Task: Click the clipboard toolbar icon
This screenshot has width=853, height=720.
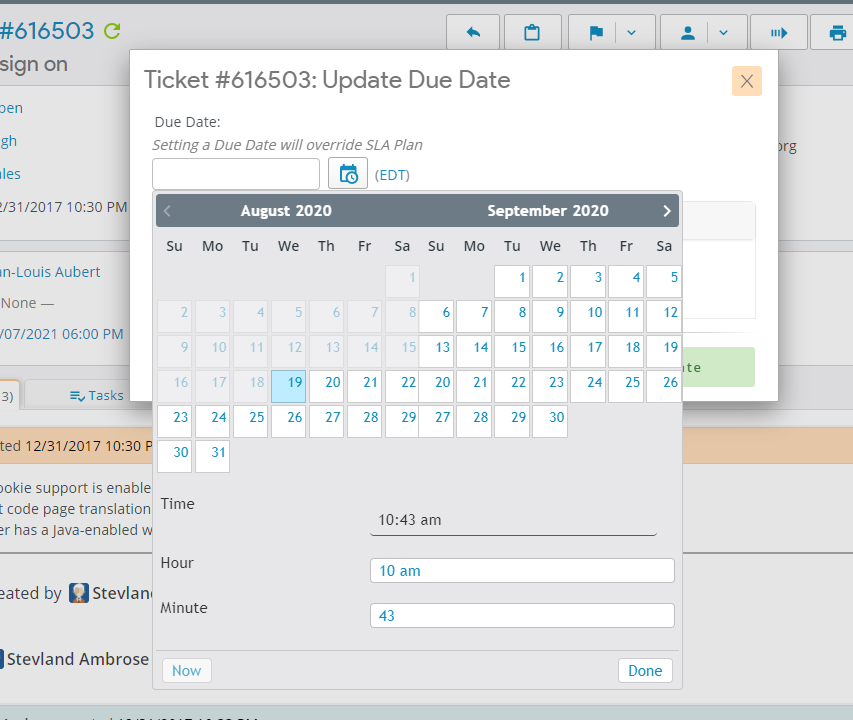Action: coord(532,33)
